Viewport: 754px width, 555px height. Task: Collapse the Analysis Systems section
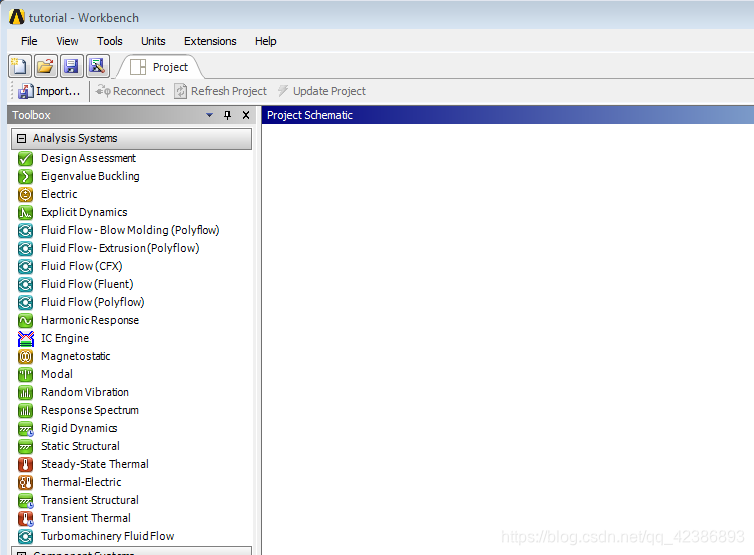[x=21, y=139]
